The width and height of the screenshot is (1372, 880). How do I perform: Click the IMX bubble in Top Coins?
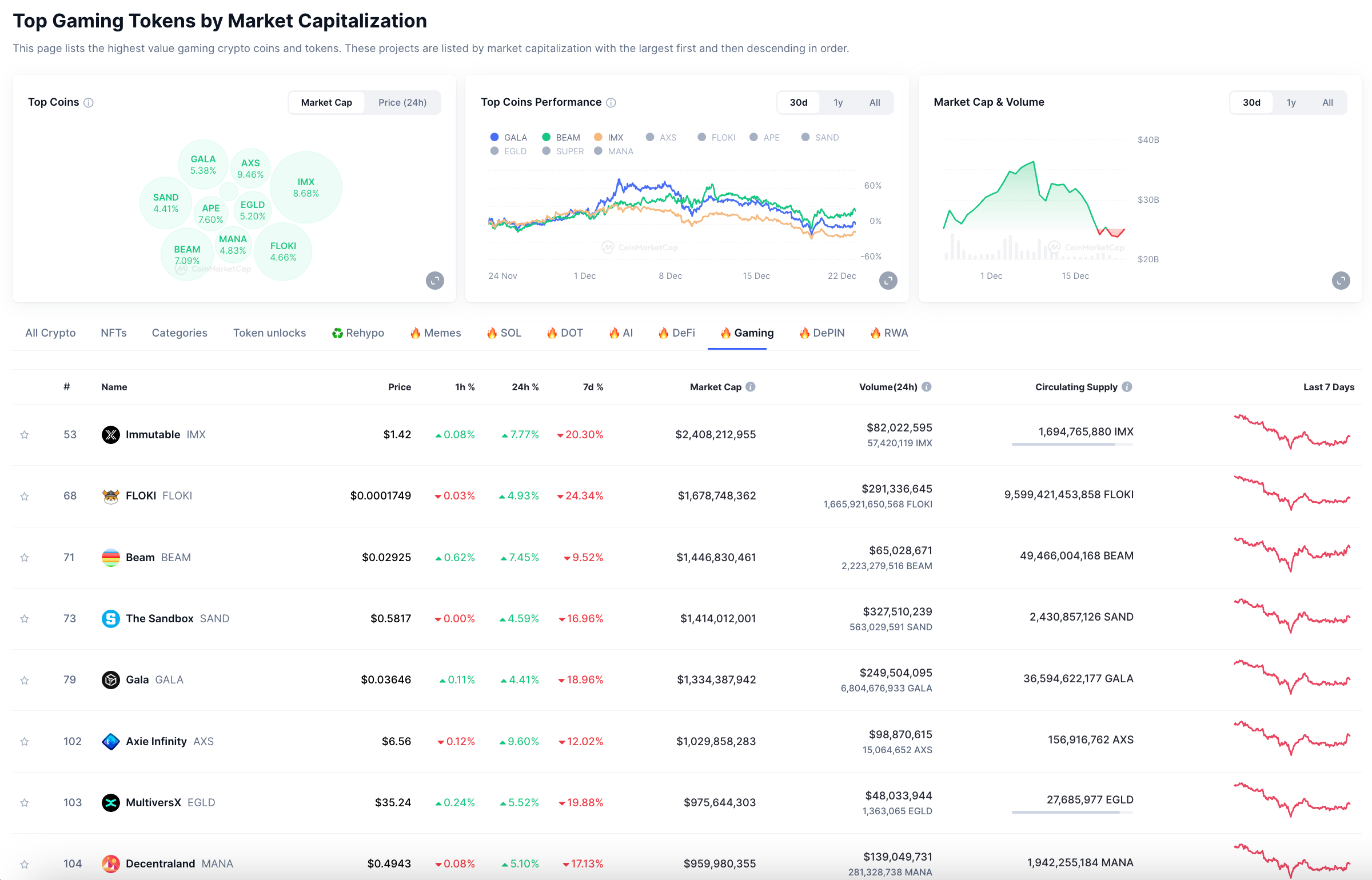pos(306,187)
